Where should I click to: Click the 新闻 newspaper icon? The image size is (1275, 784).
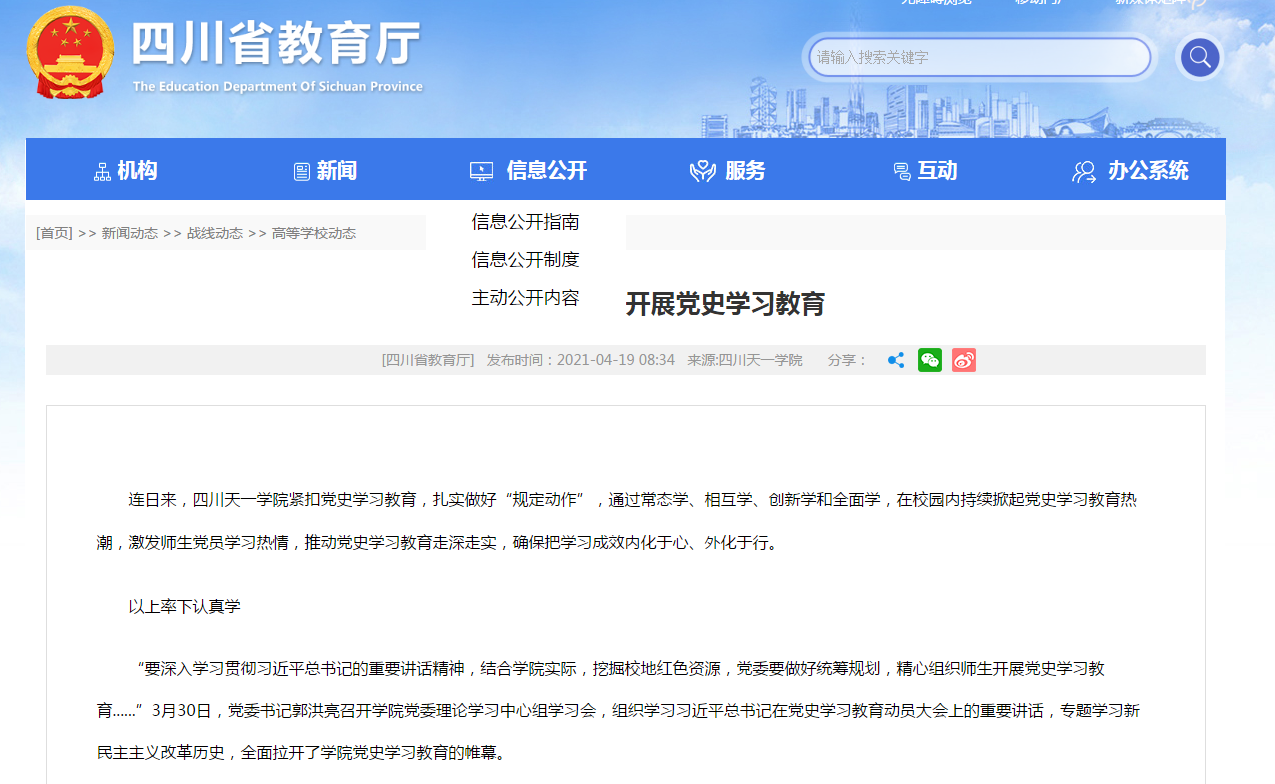coord(302,172)
